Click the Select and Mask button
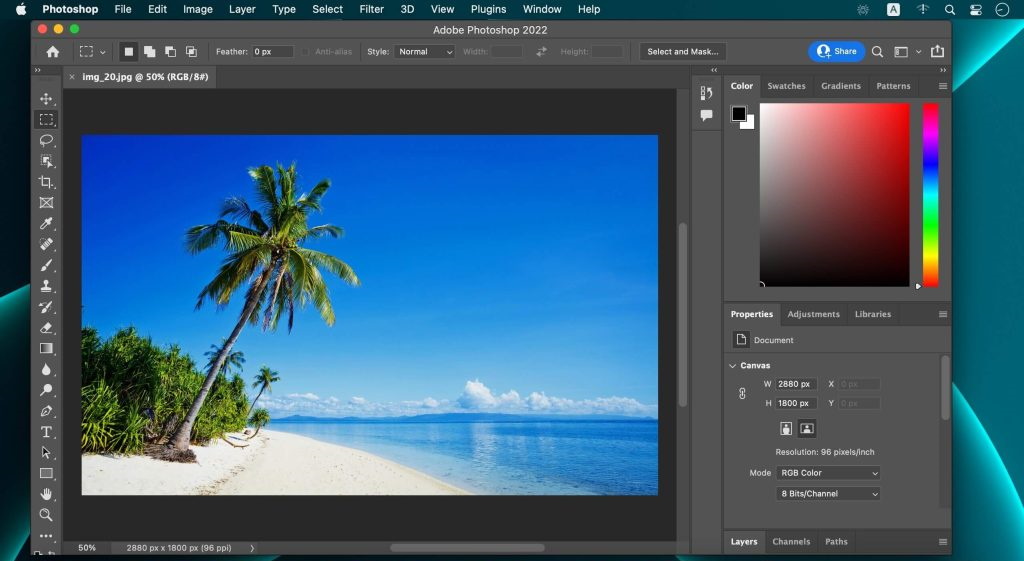This screenshot has height=561, width=1024. pyautogui.click(x=682, y=52)
